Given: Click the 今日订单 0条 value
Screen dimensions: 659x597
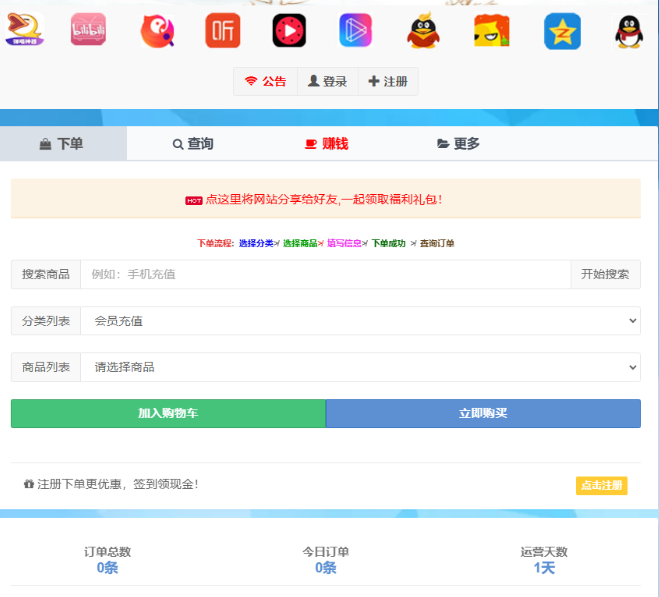Looking at the screenshot, I should [x=326, y=568].
